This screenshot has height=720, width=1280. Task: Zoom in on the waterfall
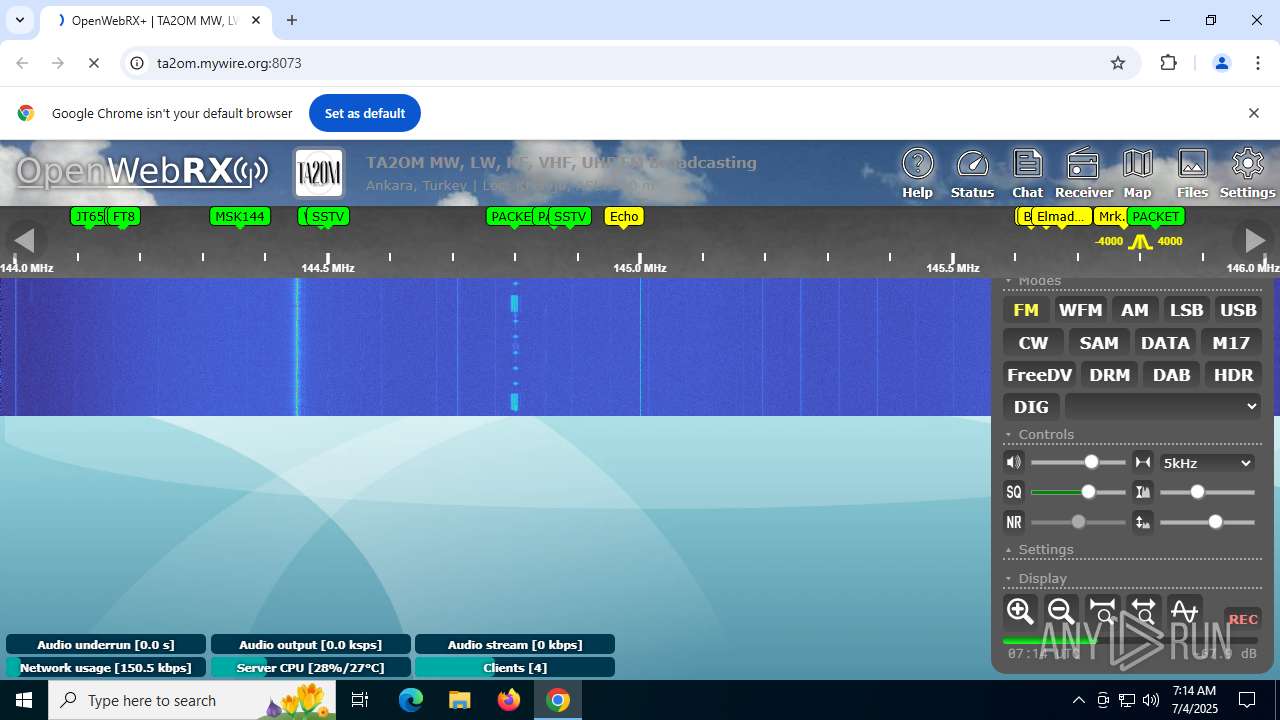click(x=1020, y=611)
